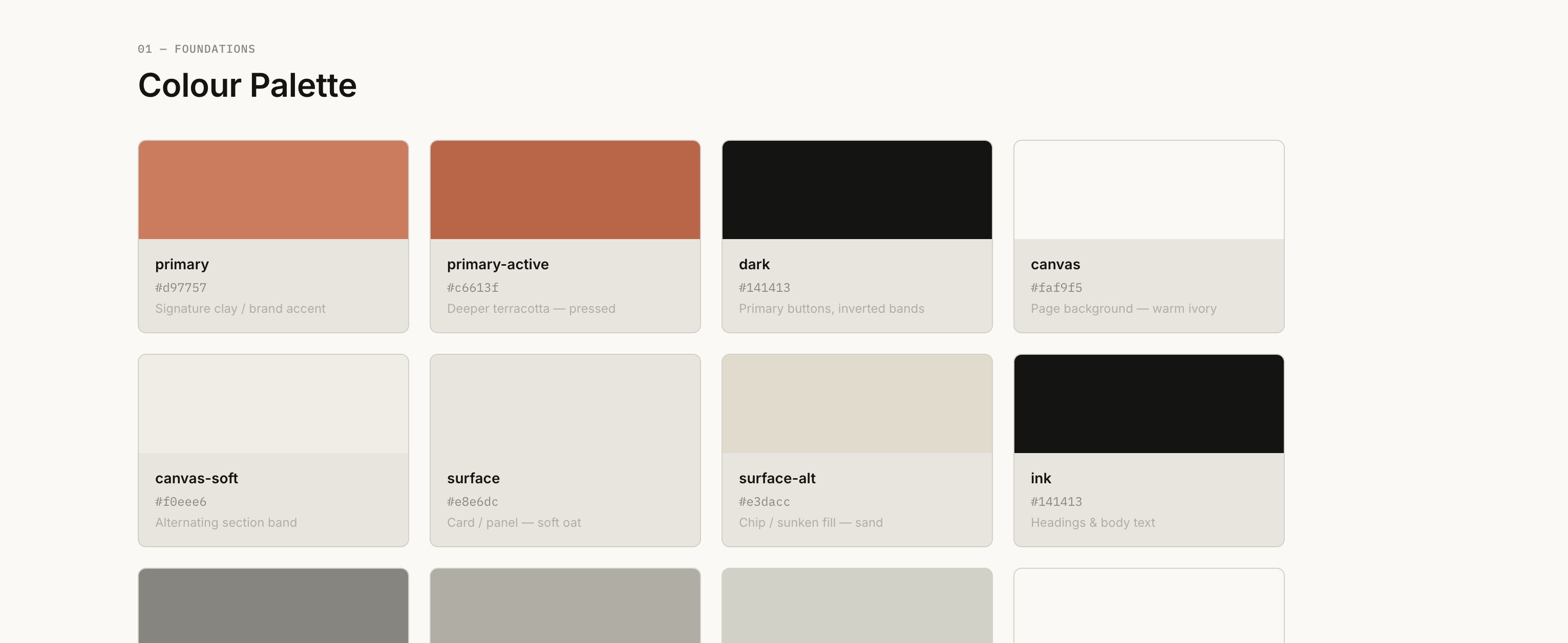Select the "surface" token name
Viewport: 1568px width, 643px height.
click(x=474, y=479)
